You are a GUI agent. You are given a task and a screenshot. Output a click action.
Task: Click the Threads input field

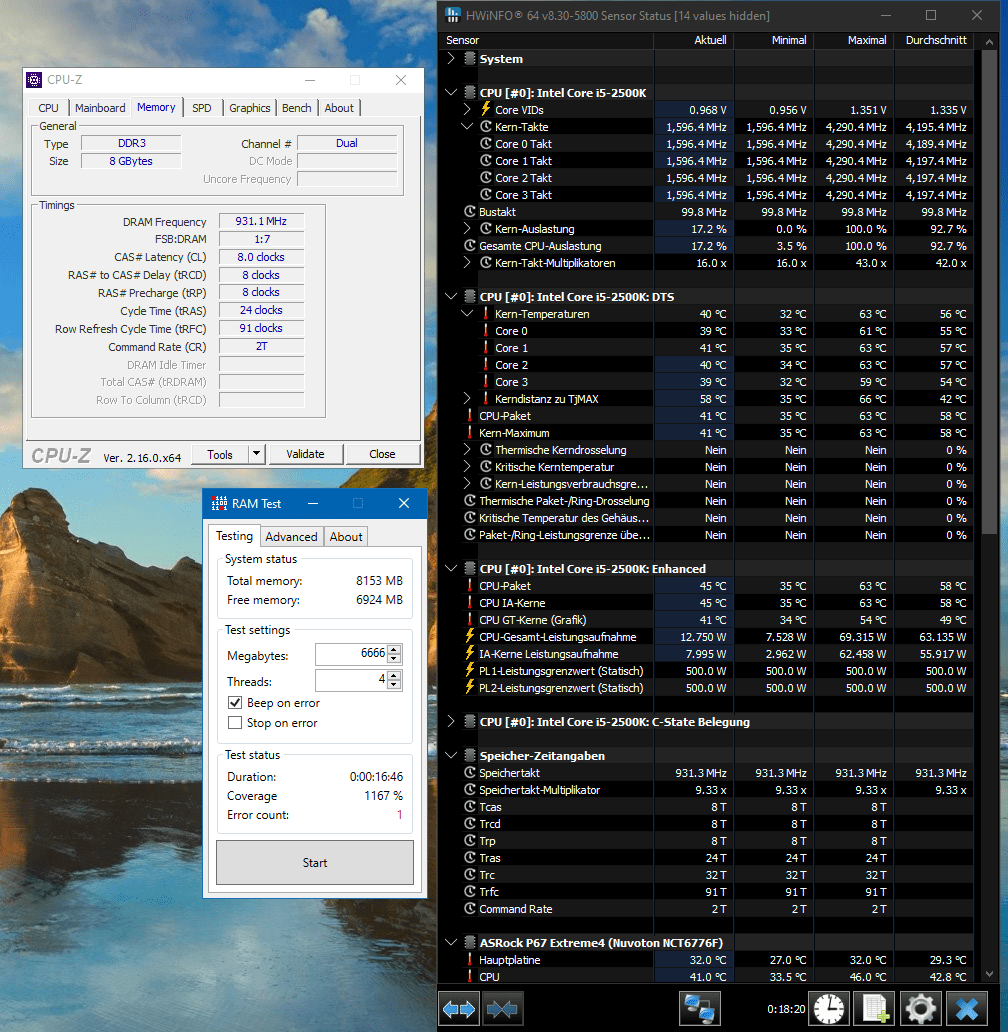(351, 680)
